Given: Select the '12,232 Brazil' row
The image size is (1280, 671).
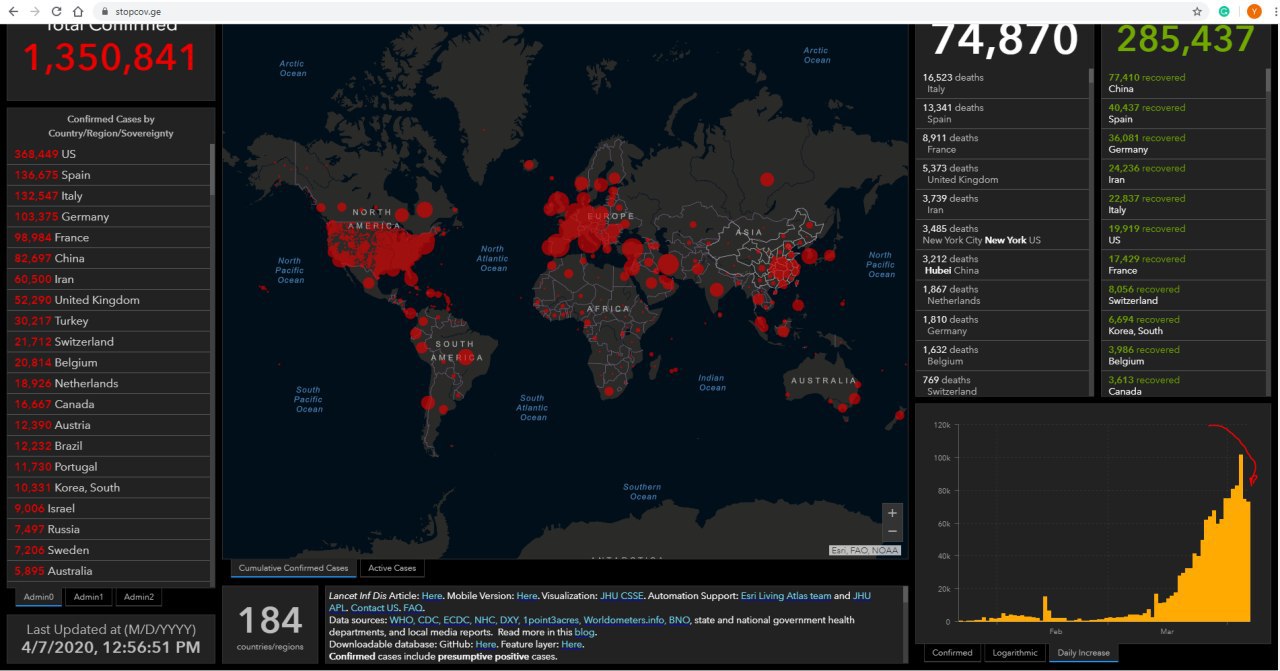Looking at the screenshot, I should pyautogui.click(x=110, y=446).
